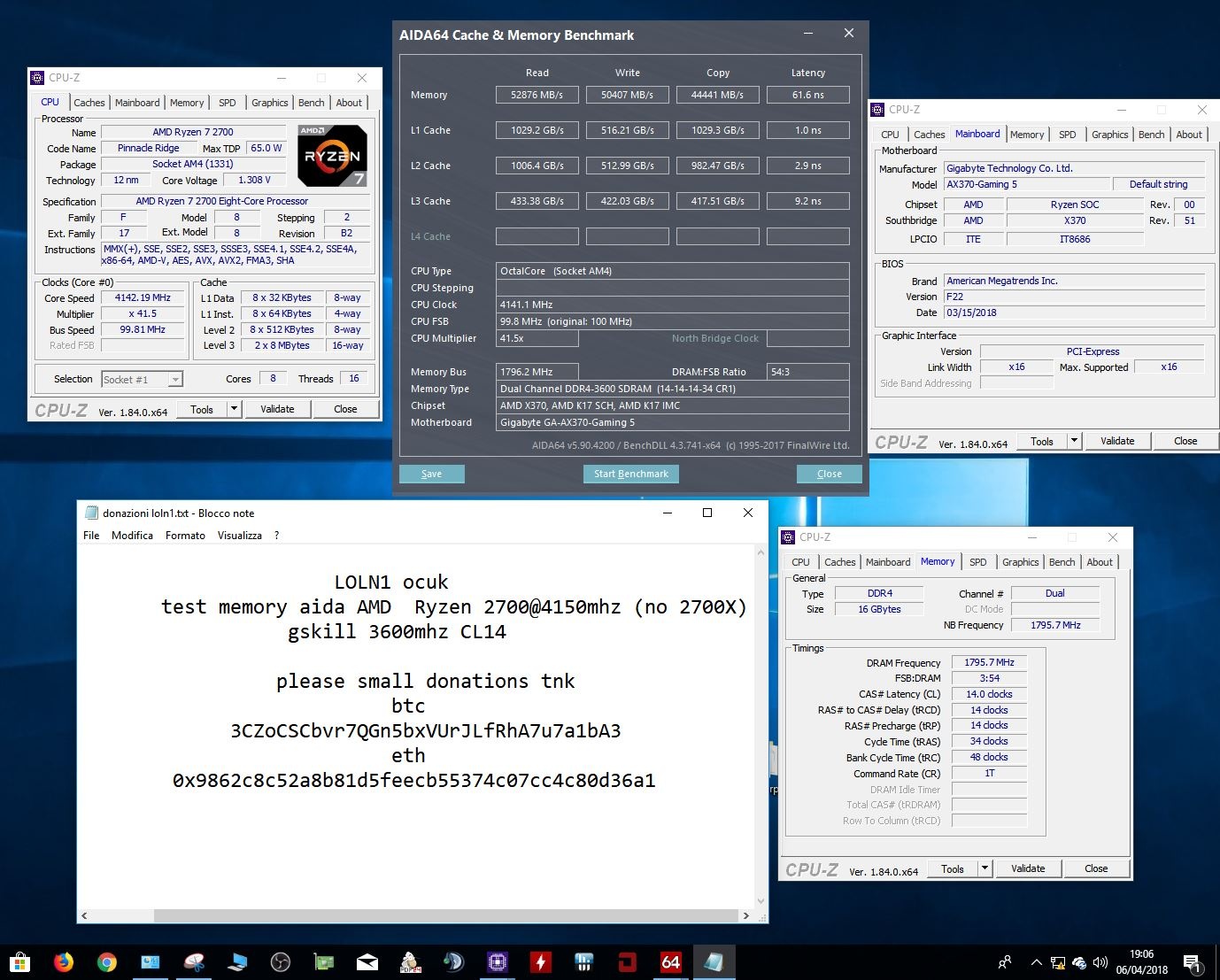This screenshot has height=980, width=1220.
Task: Switch to CPU tab in Memory window
Action: [x=800, y=562]
